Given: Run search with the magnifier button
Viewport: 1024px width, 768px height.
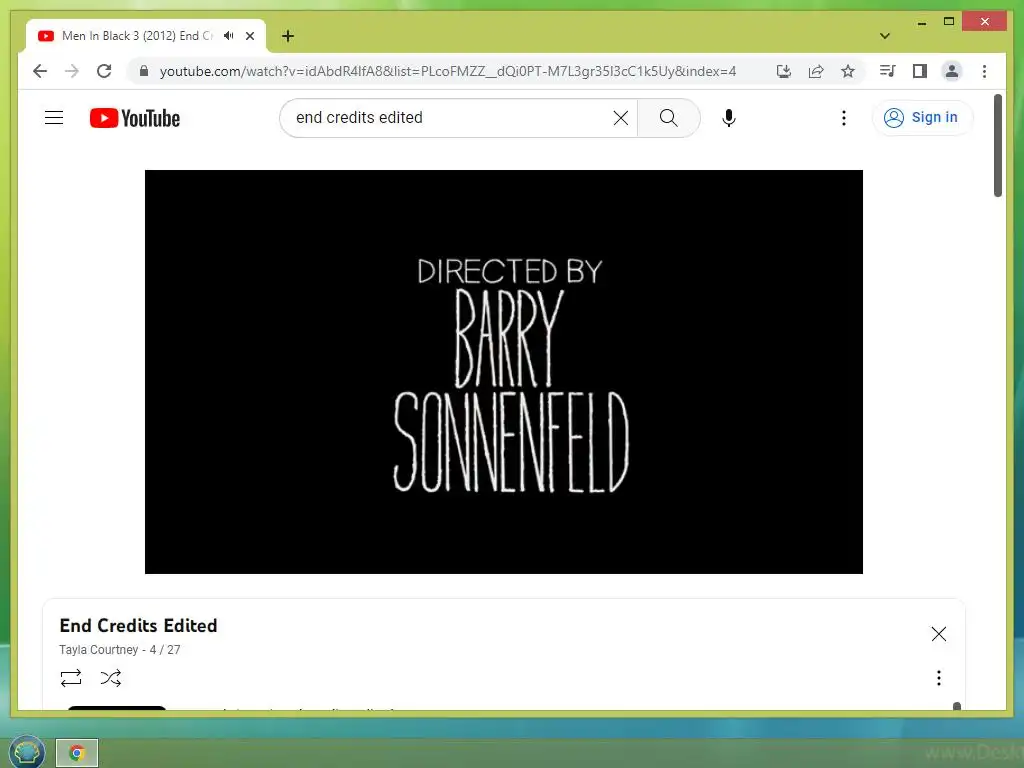Looking at the screenshot, I should pos(668,118).
